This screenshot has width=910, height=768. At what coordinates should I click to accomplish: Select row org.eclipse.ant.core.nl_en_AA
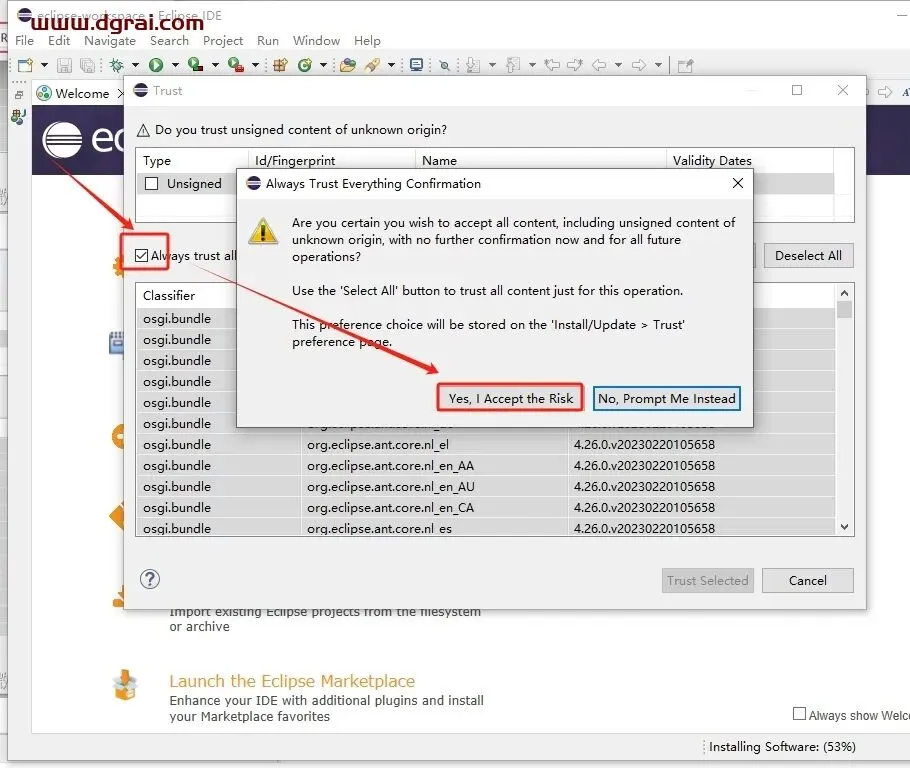(485, 466)
